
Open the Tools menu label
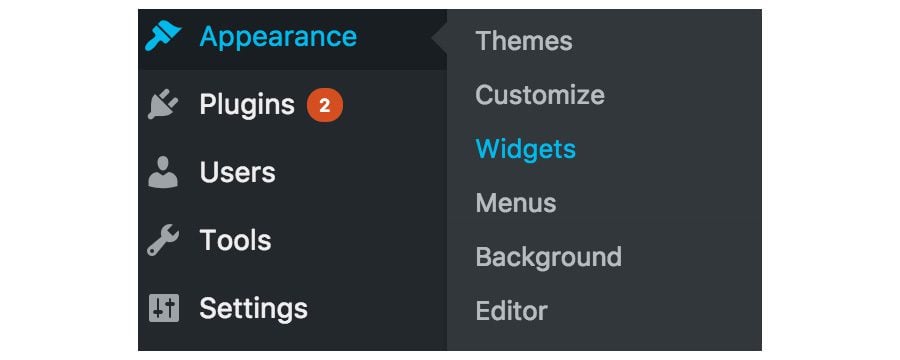pyautogui.click(x=235, y=240)
